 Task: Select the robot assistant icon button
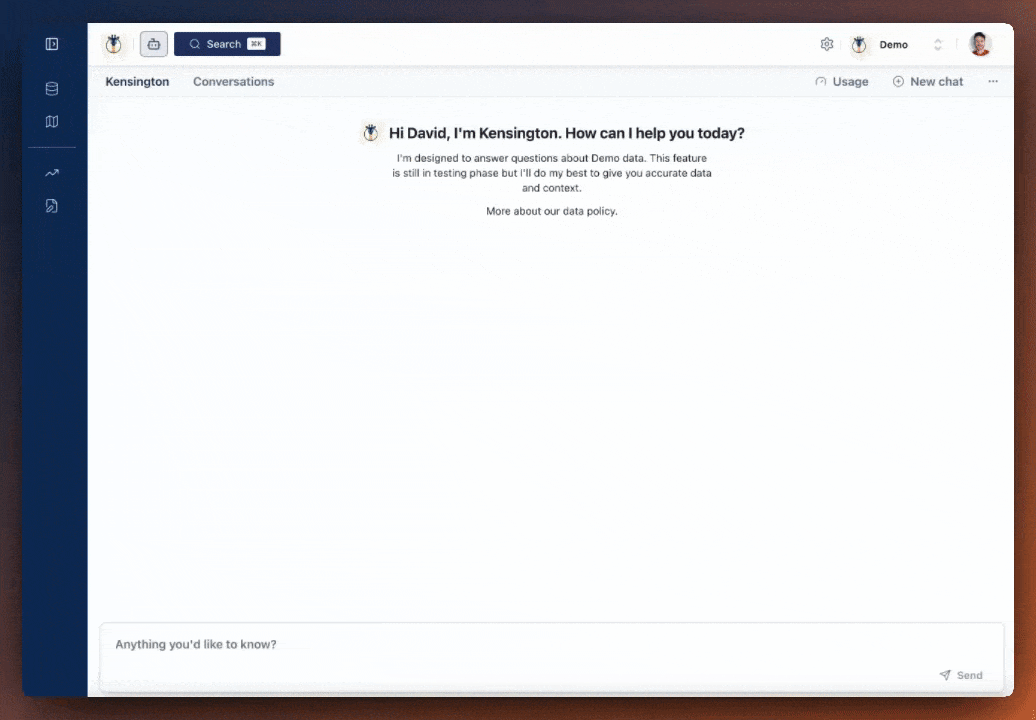(x=154, y=44)
